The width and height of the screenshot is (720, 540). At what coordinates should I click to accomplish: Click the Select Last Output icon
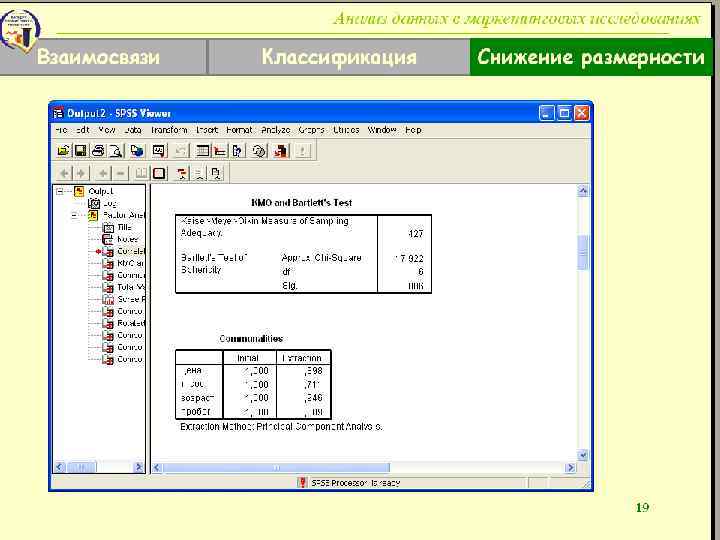coord(281,151)
